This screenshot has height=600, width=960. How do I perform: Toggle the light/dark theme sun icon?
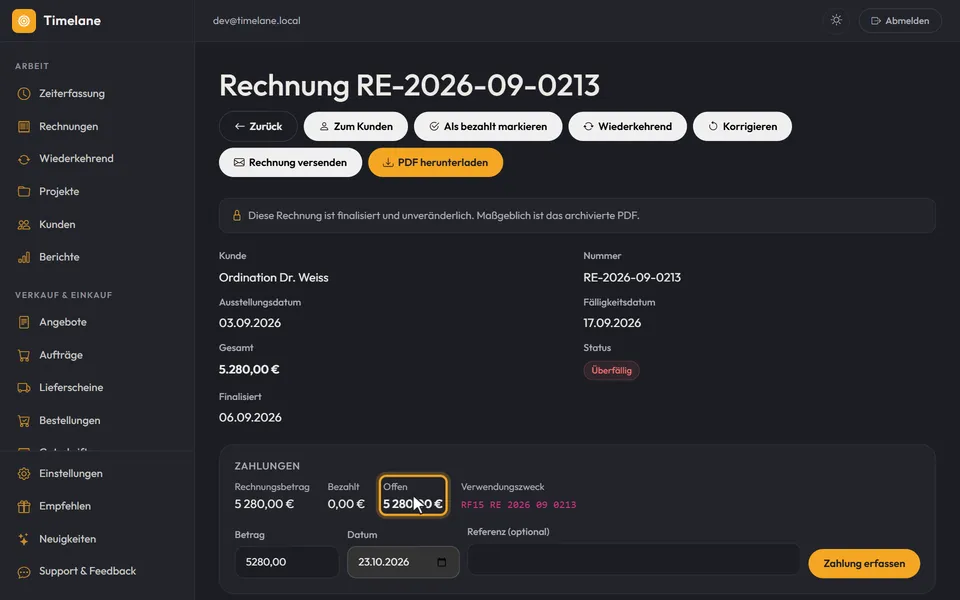coord(836,20)
